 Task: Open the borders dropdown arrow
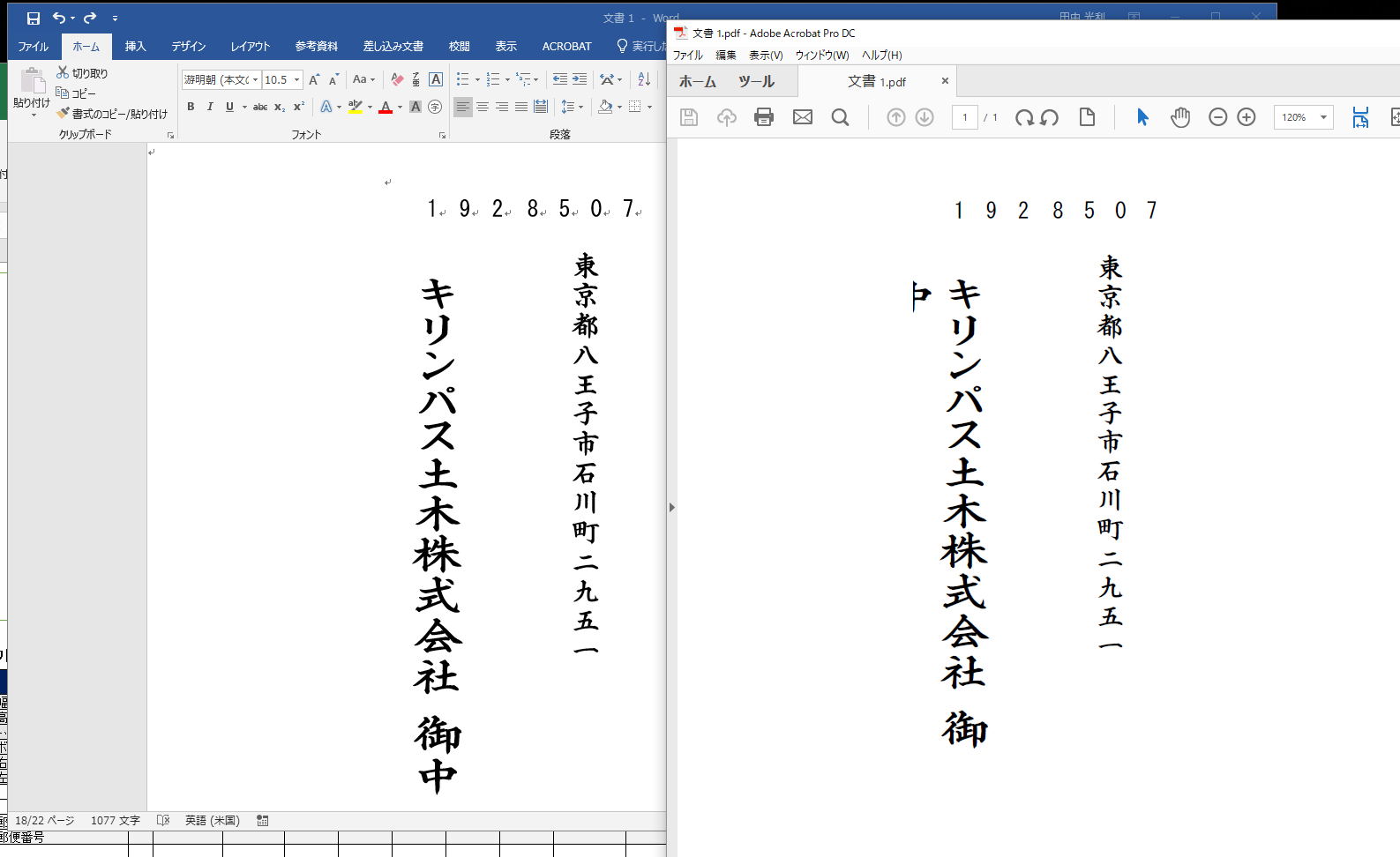click(649, 107)
